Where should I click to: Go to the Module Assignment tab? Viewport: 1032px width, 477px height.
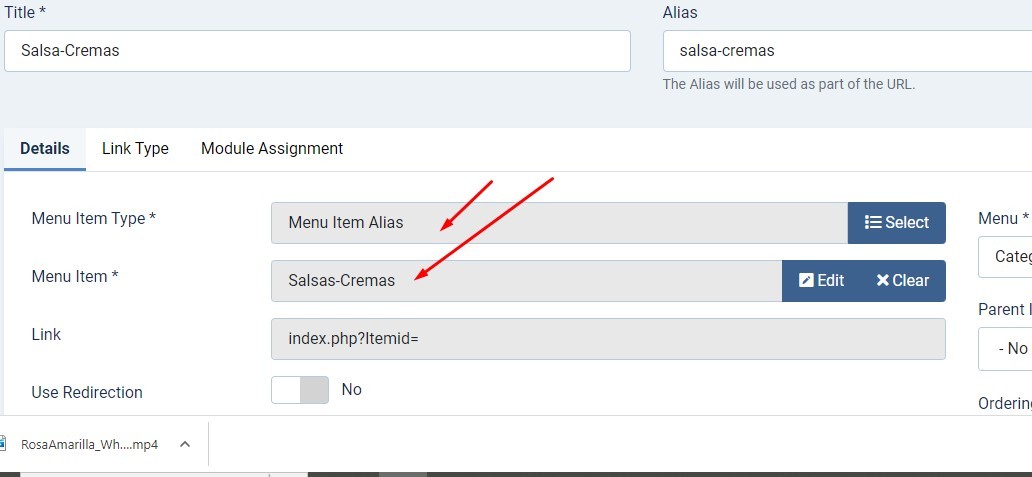272,149
